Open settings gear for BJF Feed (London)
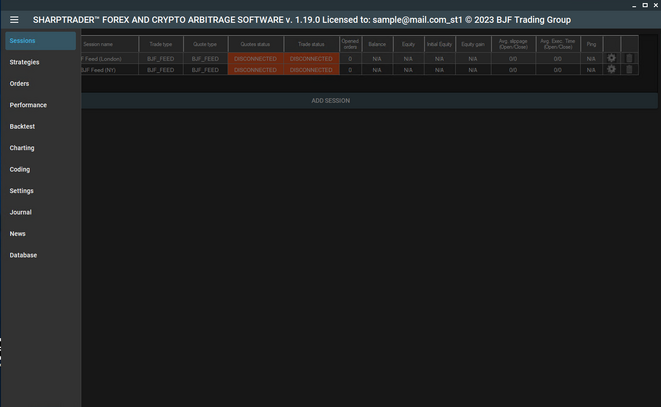The image size is (661, 407). 611,58
